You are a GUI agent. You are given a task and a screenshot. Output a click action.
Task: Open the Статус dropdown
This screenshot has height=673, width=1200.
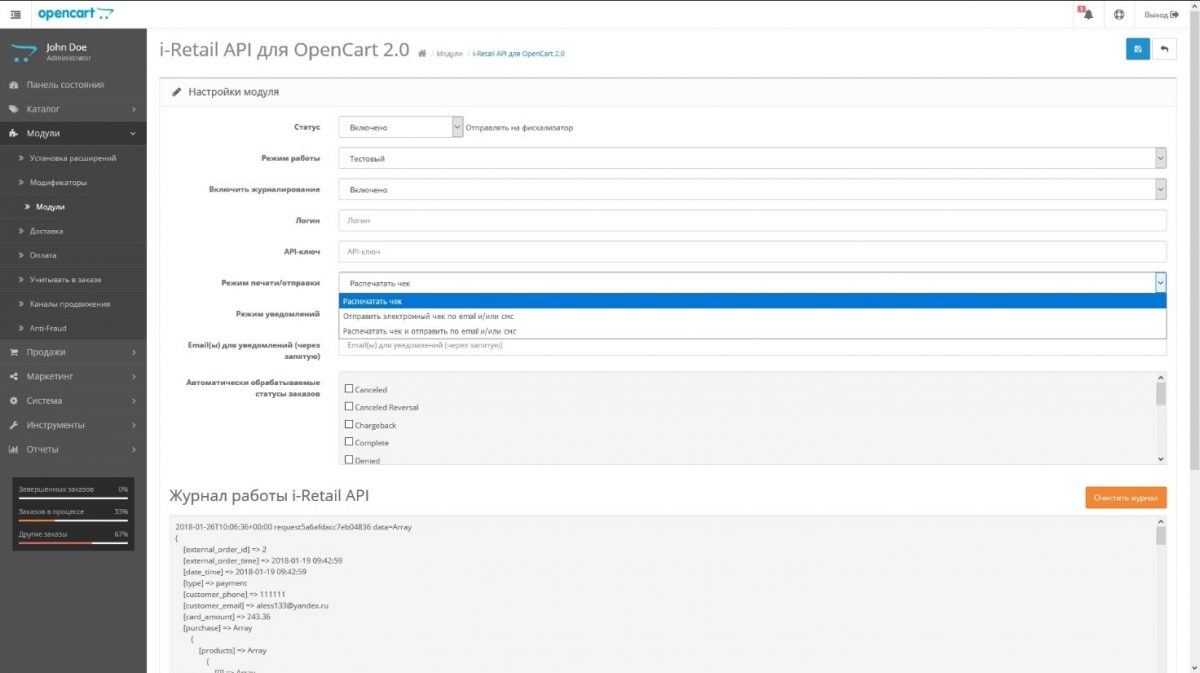pyautogui.click(x=400, y=127)
